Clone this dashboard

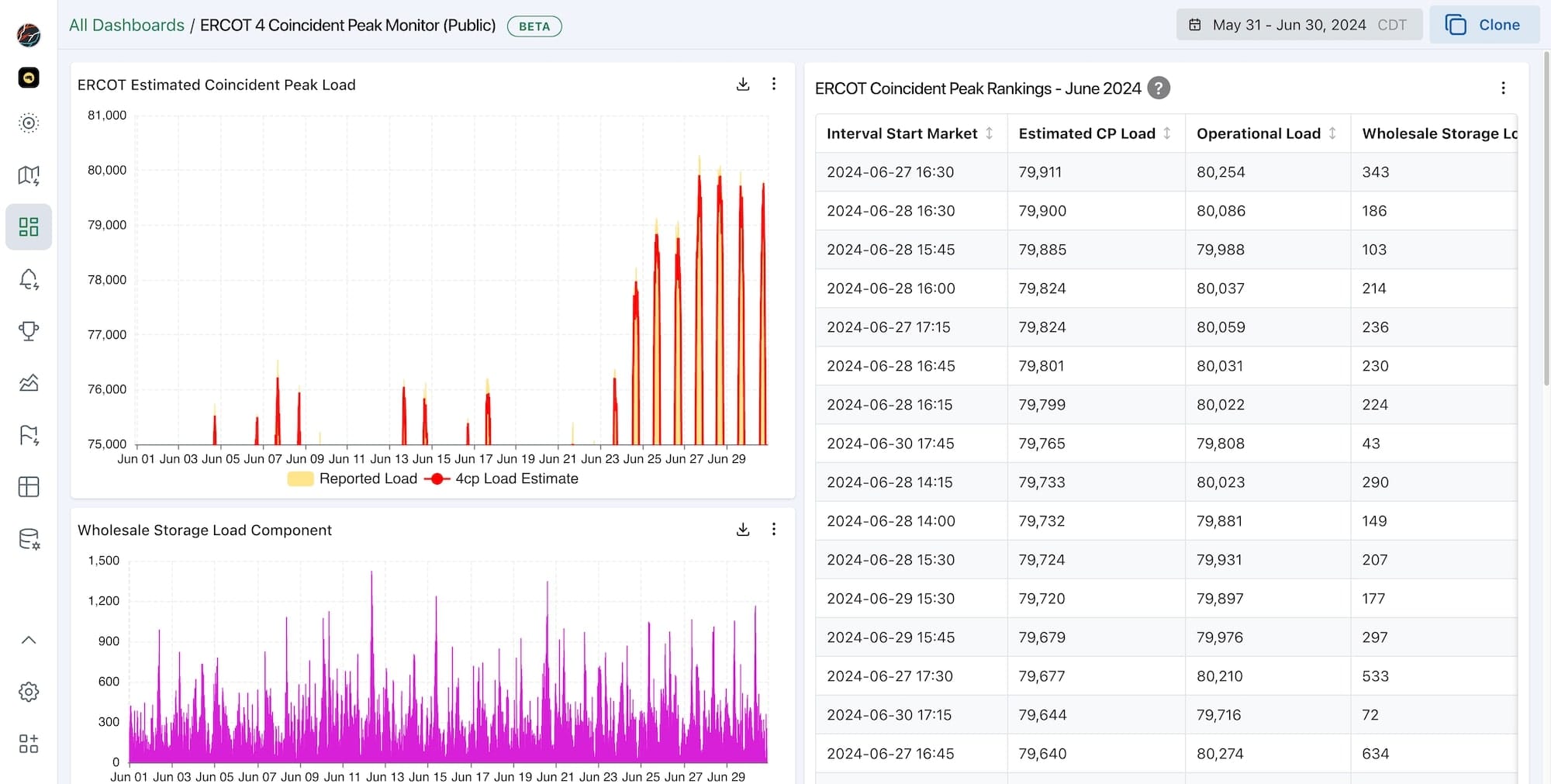point(1484,25)
